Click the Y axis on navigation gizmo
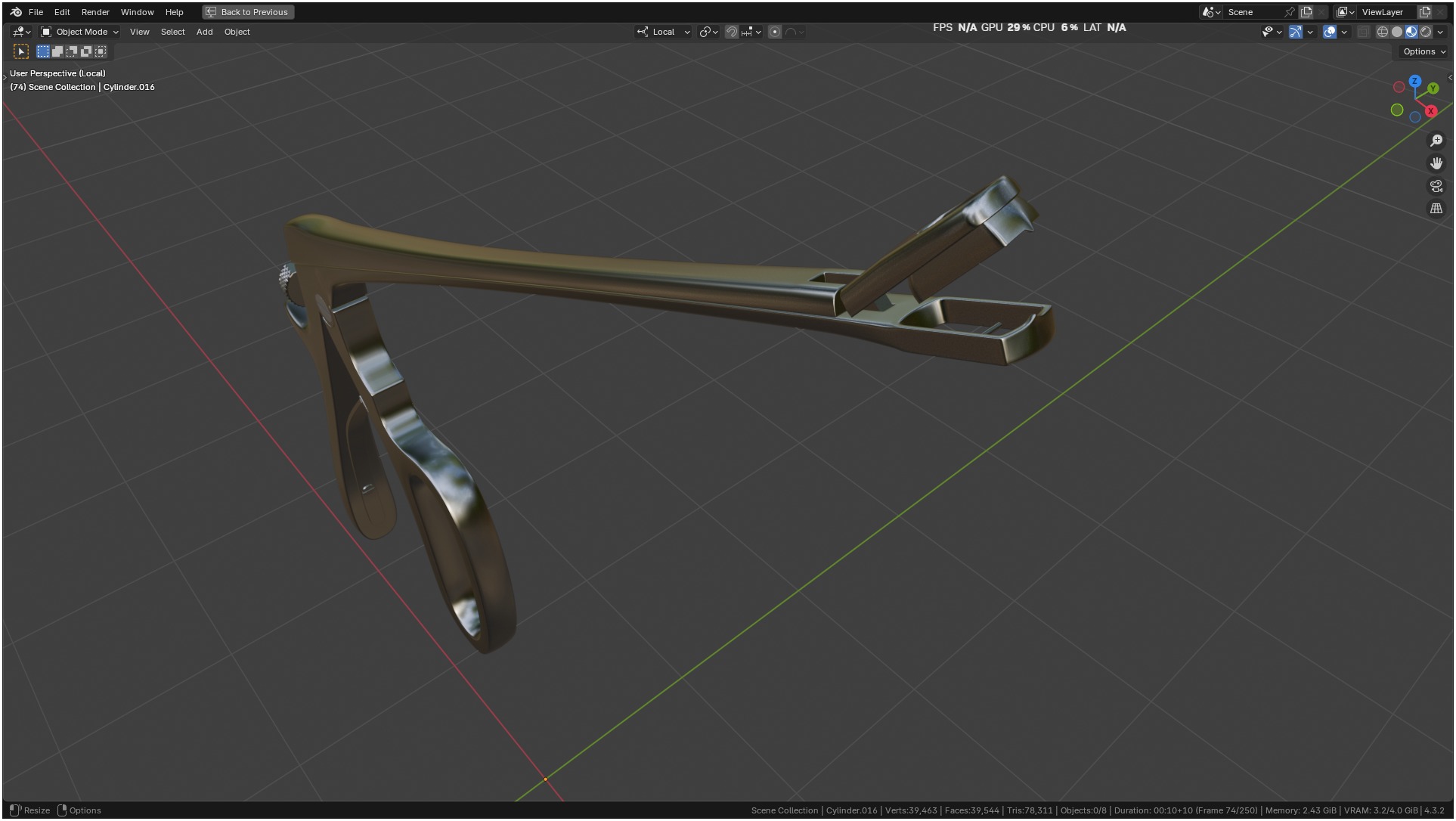This screenshot has width=1456, height=821. coord(1433,88)
